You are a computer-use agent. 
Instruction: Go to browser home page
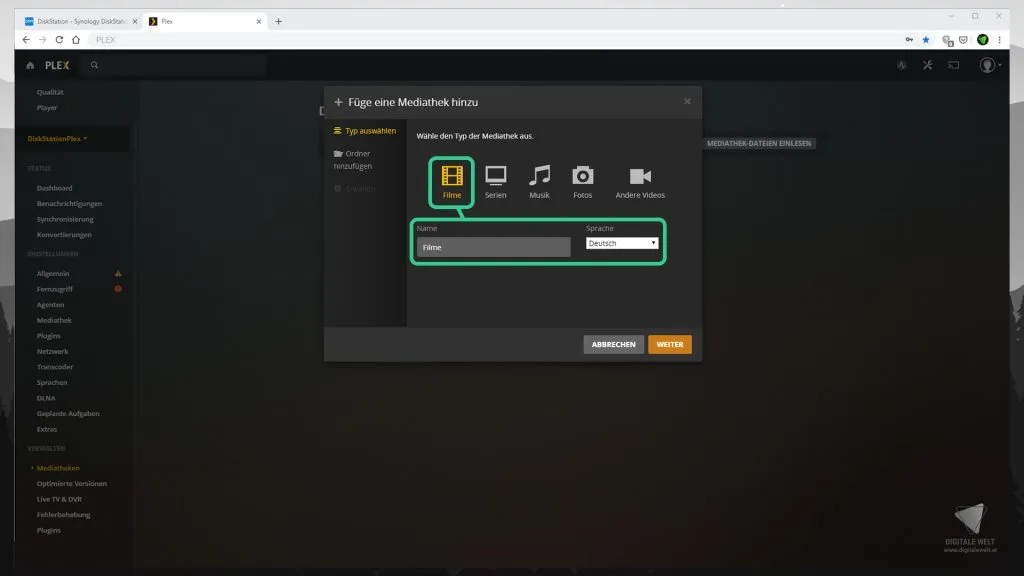(76, 40)
